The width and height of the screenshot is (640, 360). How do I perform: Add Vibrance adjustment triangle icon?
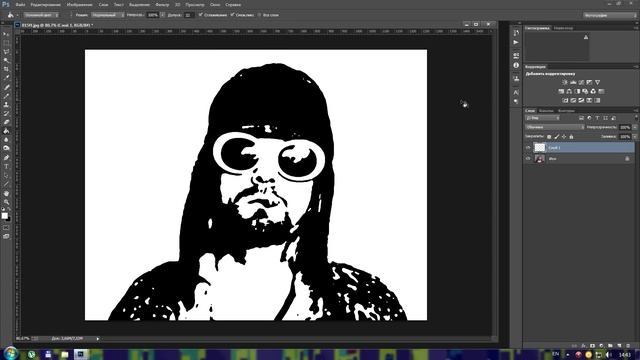coord(598,82)
